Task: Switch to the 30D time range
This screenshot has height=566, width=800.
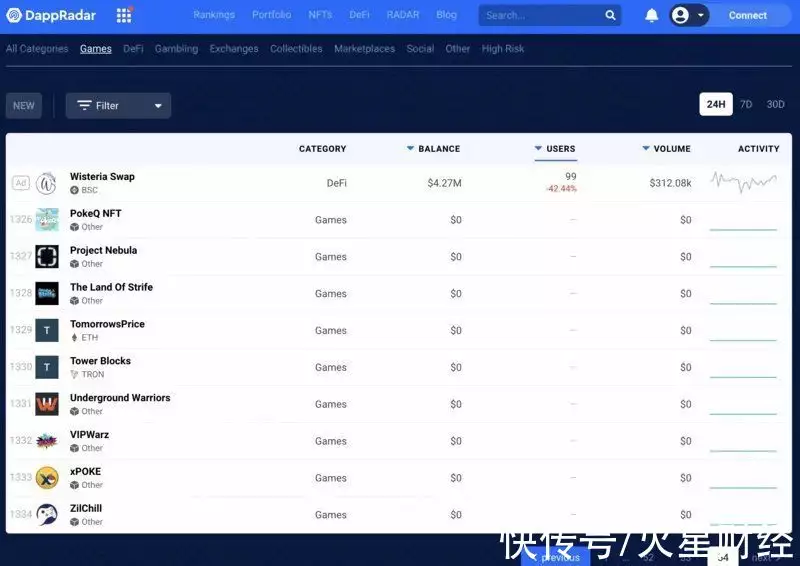Action: pos(775,104)
